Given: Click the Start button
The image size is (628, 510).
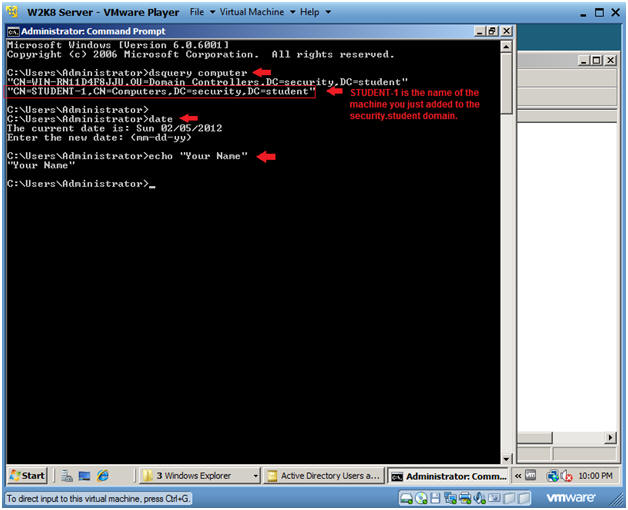Looking at the screenshot, I should (x=27, y=476).
